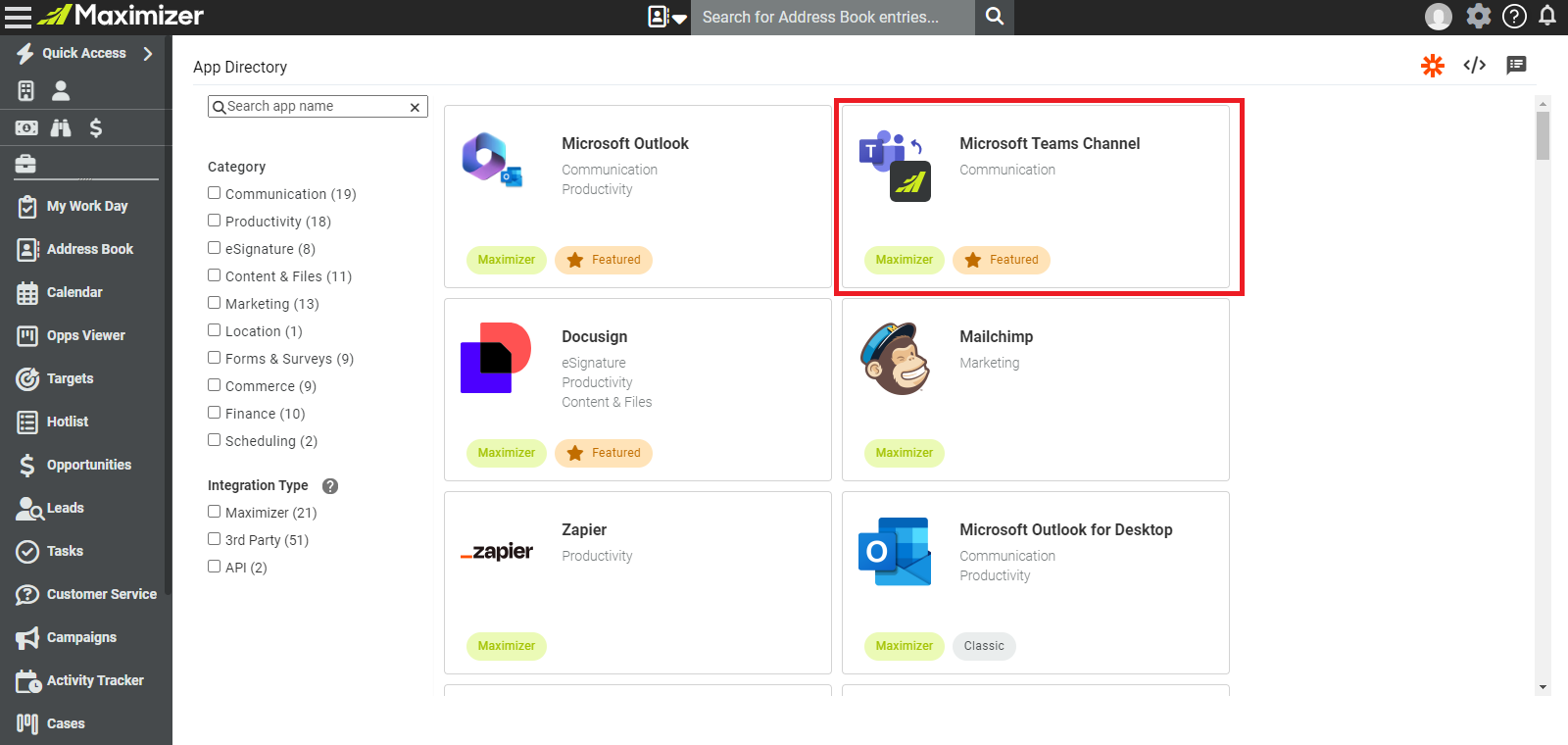Open Opps Viewer
The width and height of the screenshot is (1568, 745).
click(86, 336)
